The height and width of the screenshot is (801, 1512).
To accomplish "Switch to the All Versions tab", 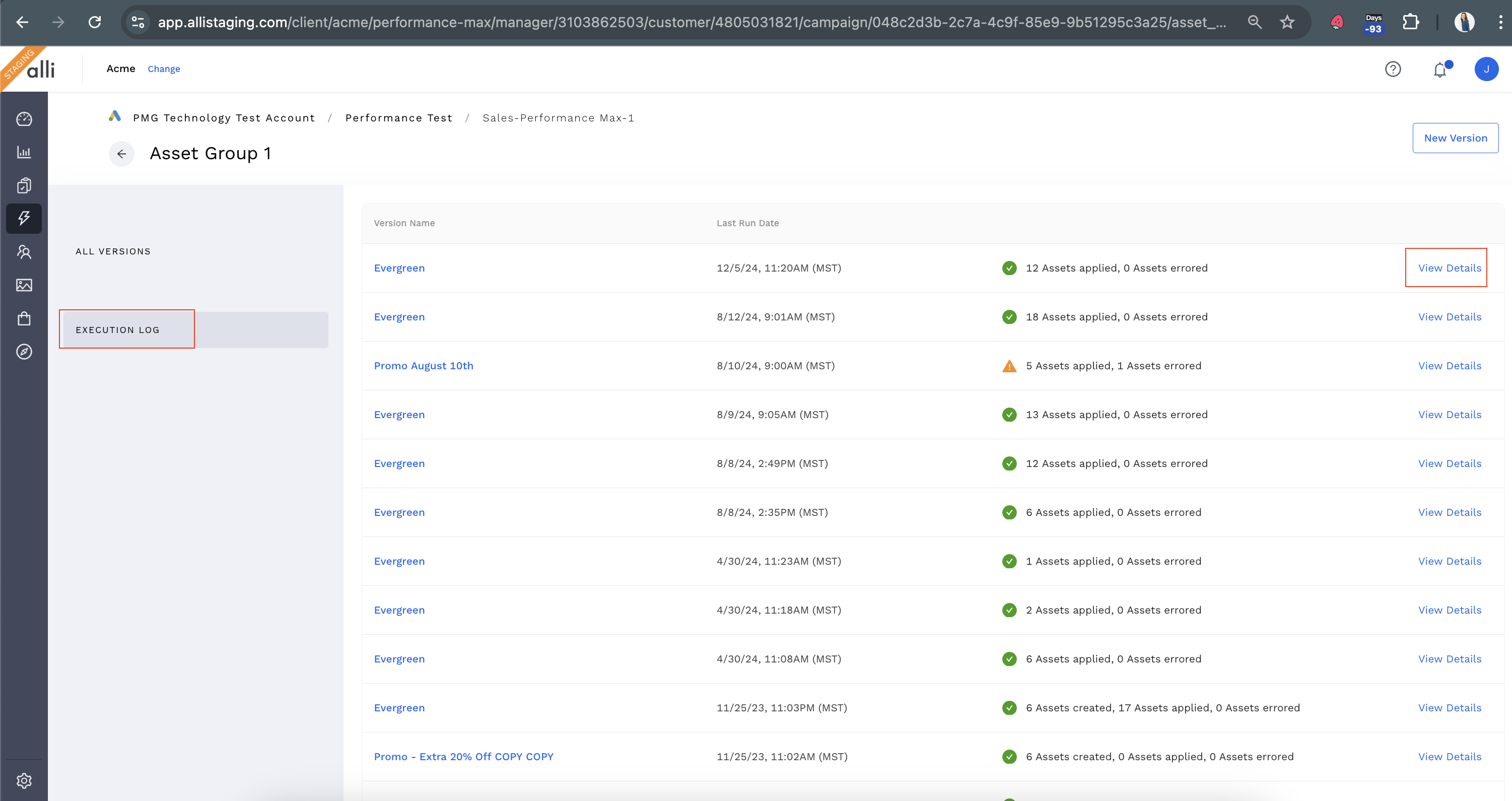I will (113, 251).
